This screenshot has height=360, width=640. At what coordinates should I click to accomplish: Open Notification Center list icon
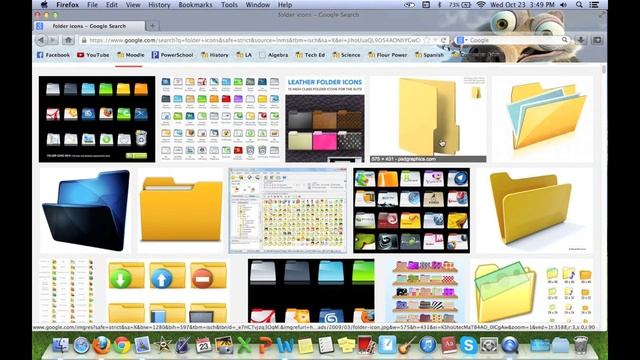point(594,5)
